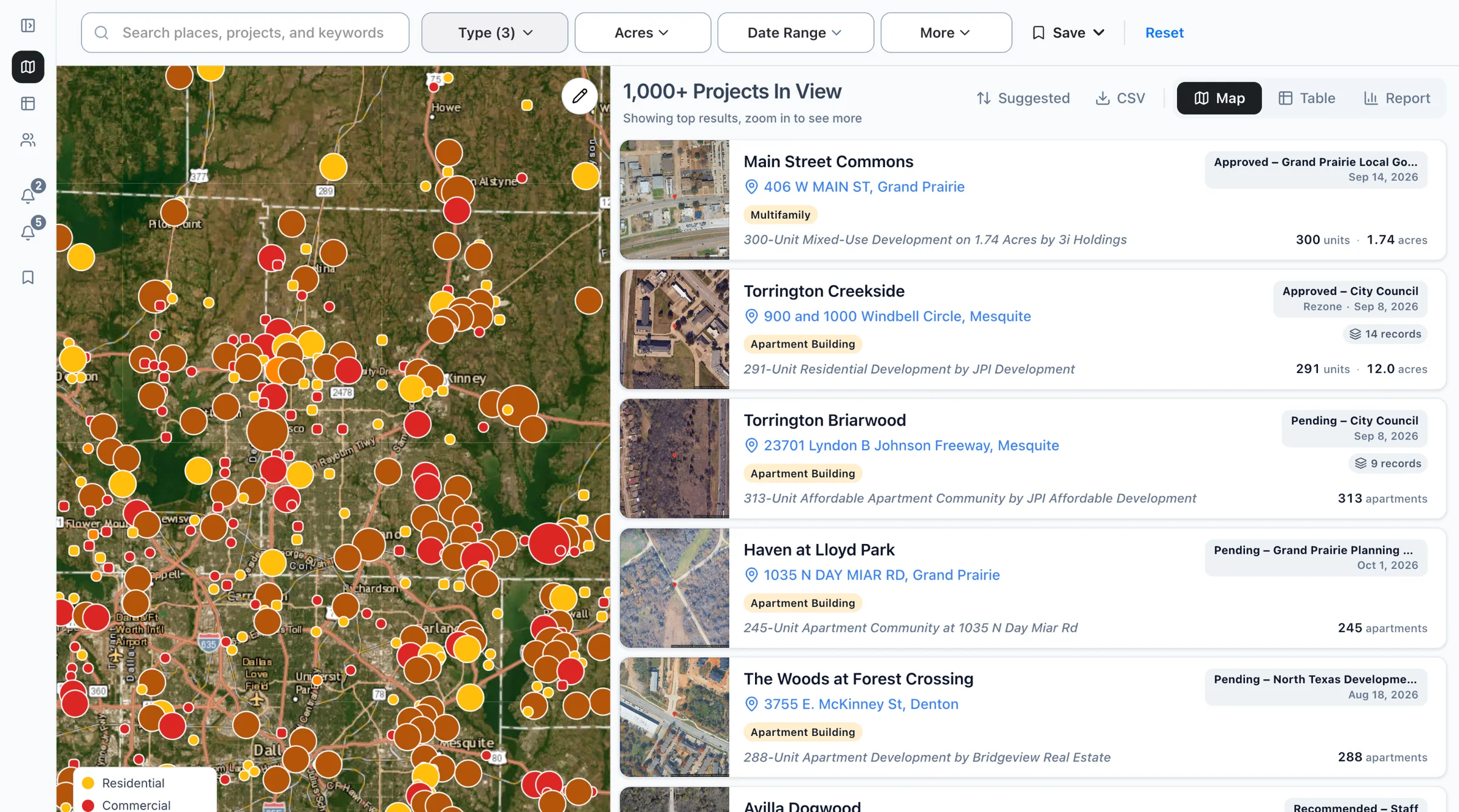
Task: Click the Residential yellow legend swatch
Action: [x=88, y=783]
